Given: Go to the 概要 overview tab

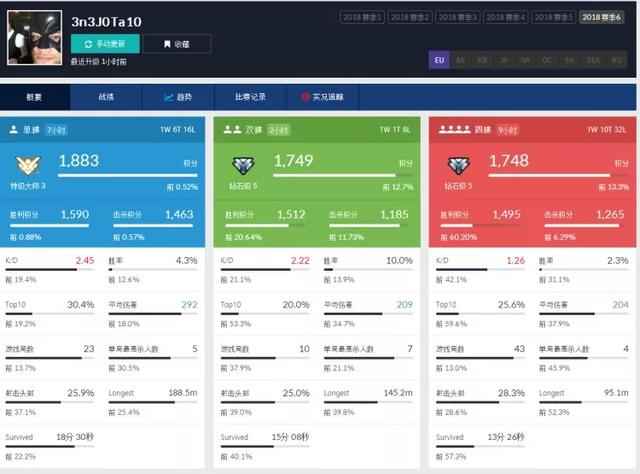Looking at the screenshot, I should (x=34, y=98).
